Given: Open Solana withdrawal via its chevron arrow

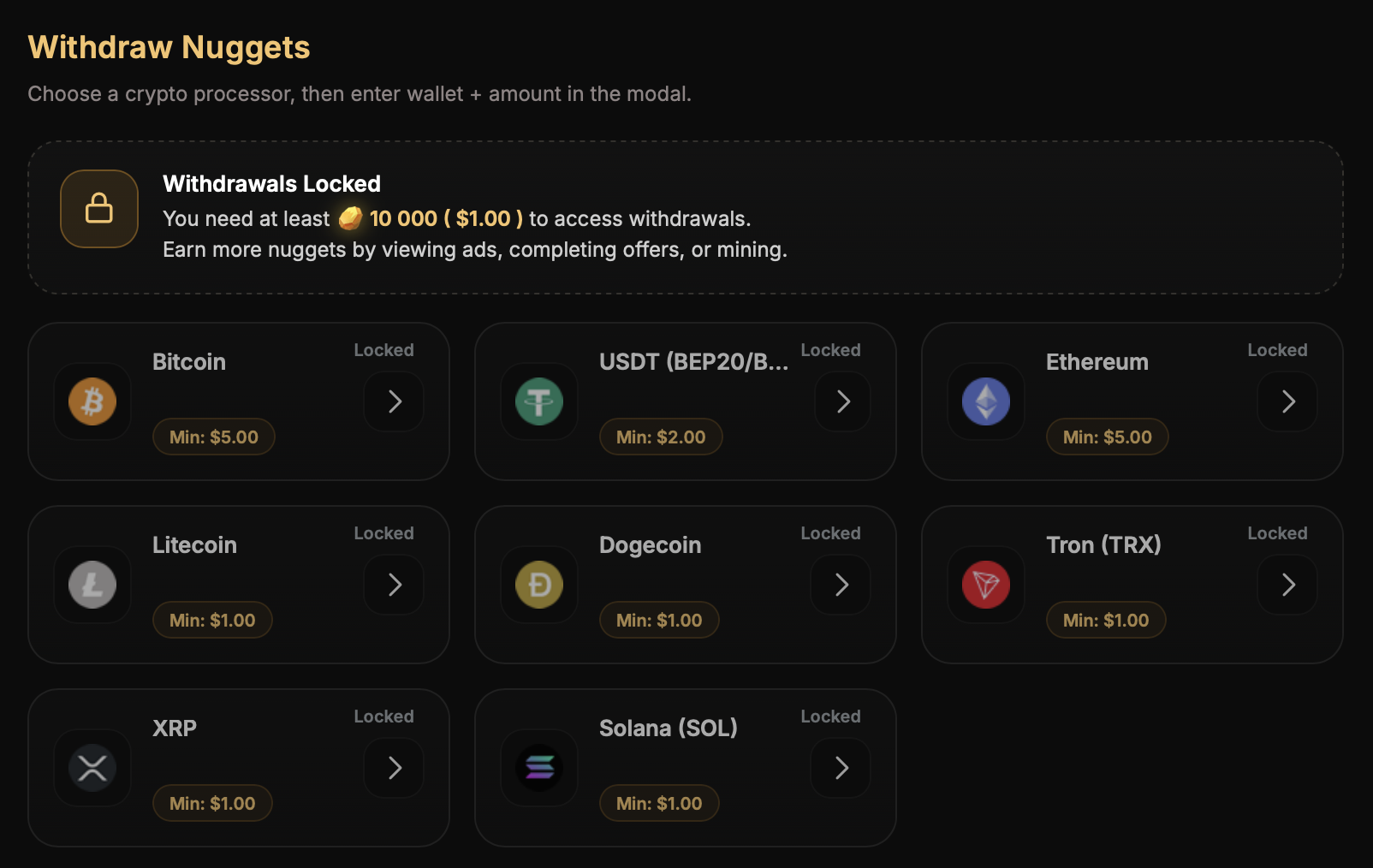Looking at the screenshot, I should [841, 768].
